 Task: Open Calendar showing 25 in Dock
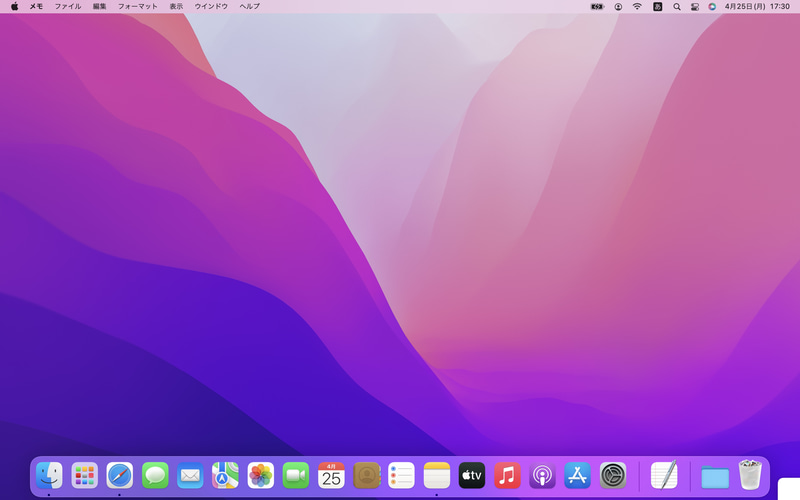331,476
